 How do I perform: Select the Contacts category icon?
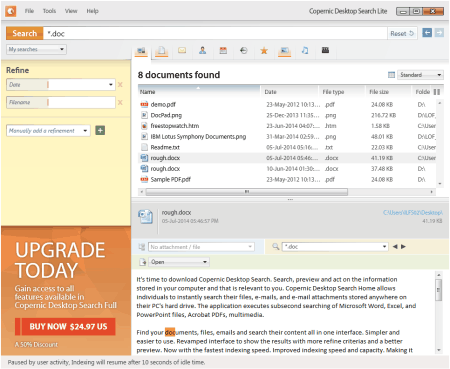tap(202, 50)
